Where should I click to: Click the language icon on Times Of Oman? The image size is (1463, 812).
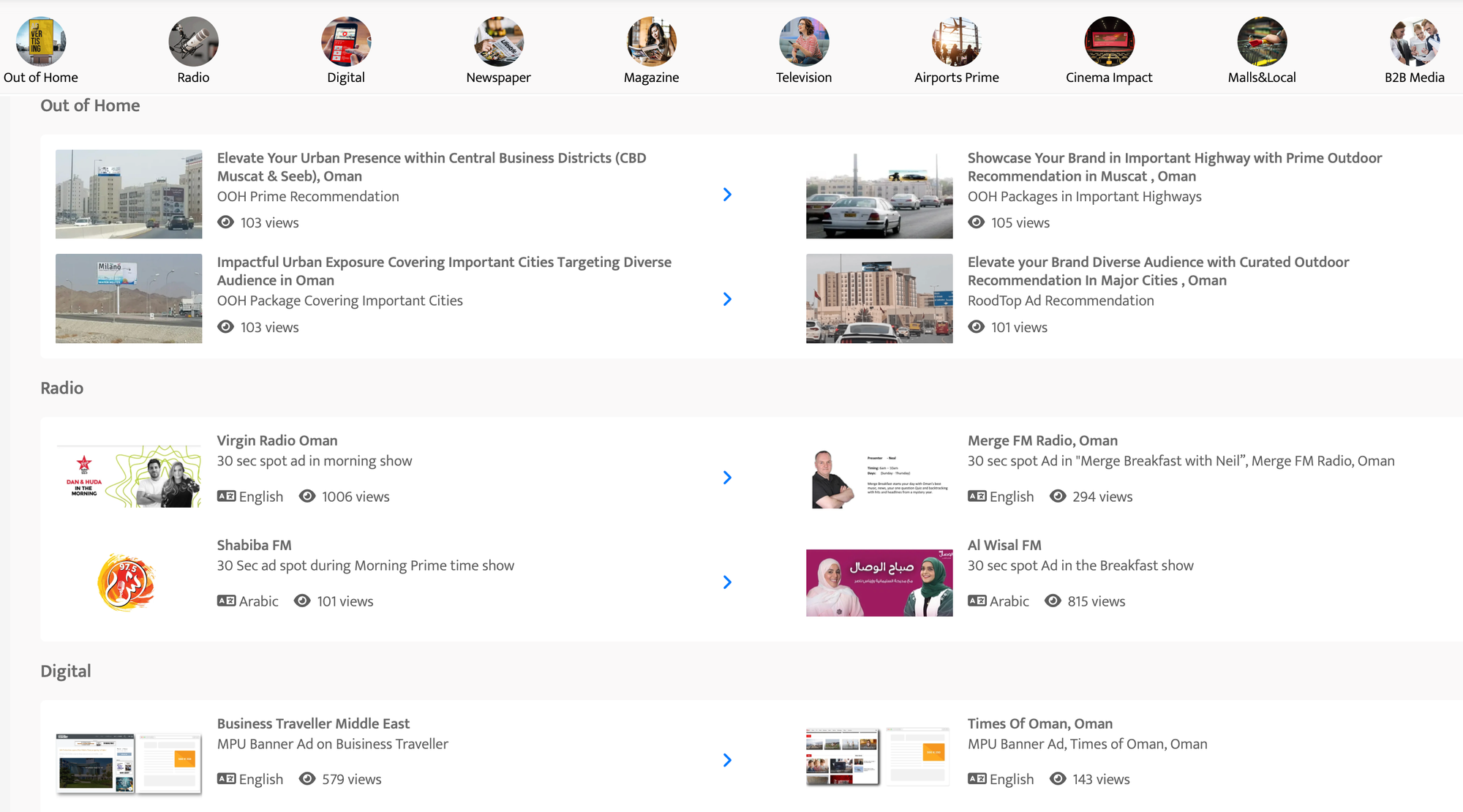[977, 778]
